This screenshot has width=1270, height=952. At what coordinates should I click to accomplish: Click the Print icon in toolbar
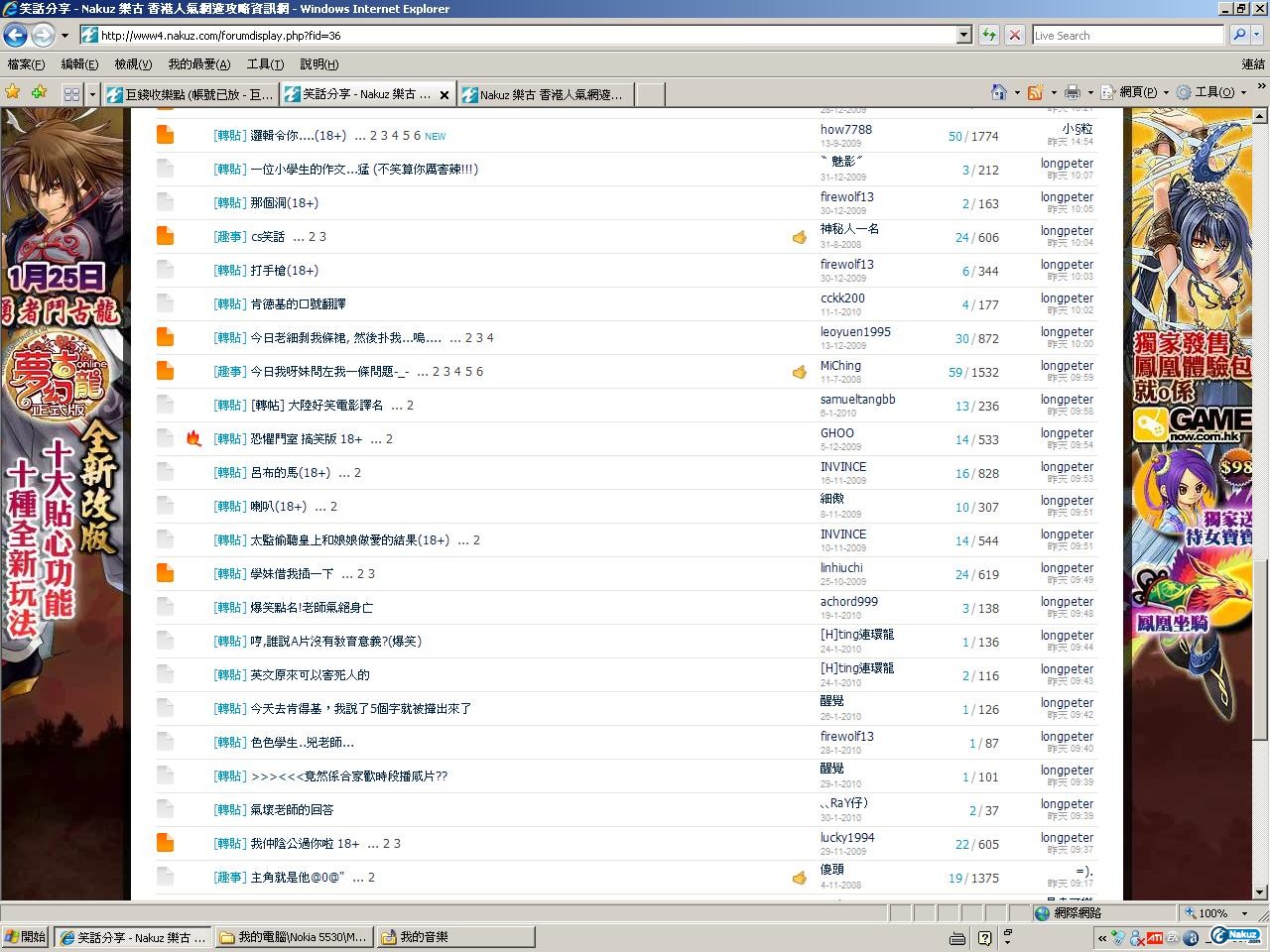[x=1072, y=92]
